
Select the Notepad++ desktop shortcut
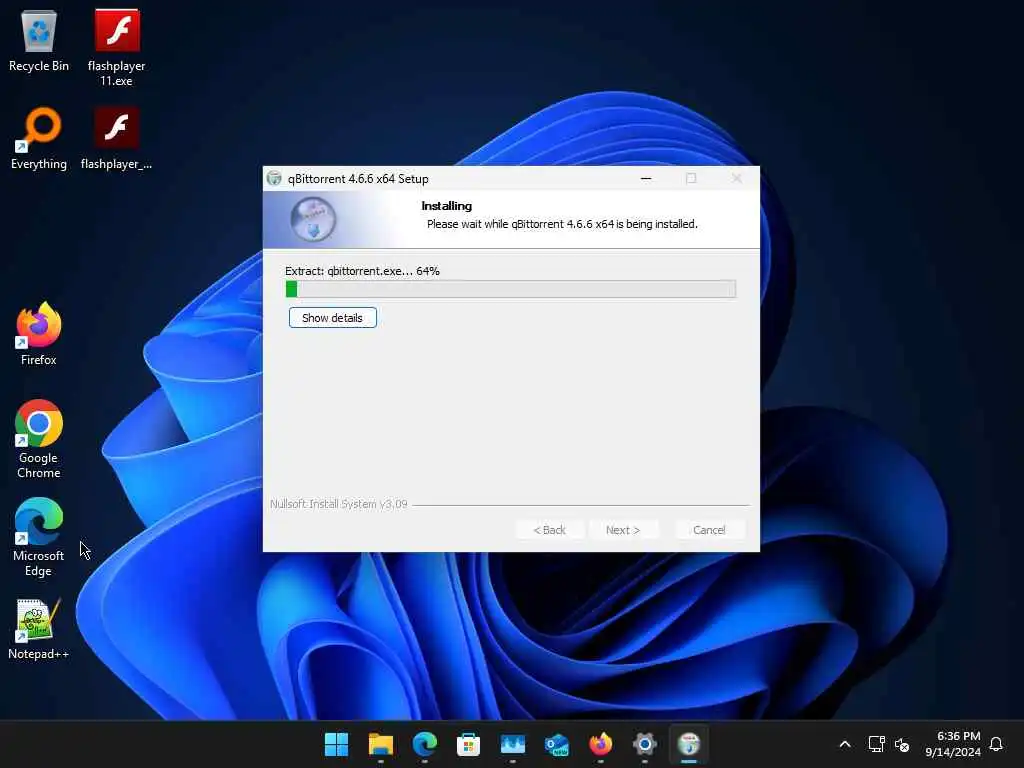coord(39,628)
